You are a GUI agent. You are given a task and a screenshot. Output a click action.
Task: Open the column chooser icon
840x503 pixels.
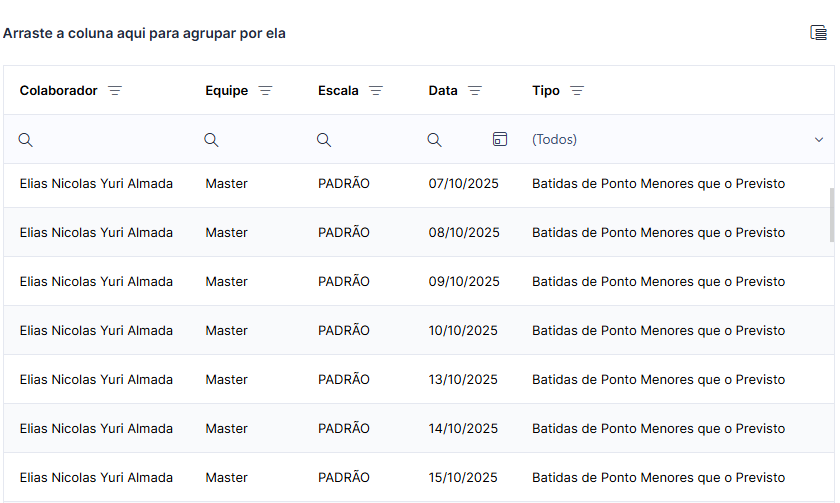pyautogui.click(x=818, y=33)
